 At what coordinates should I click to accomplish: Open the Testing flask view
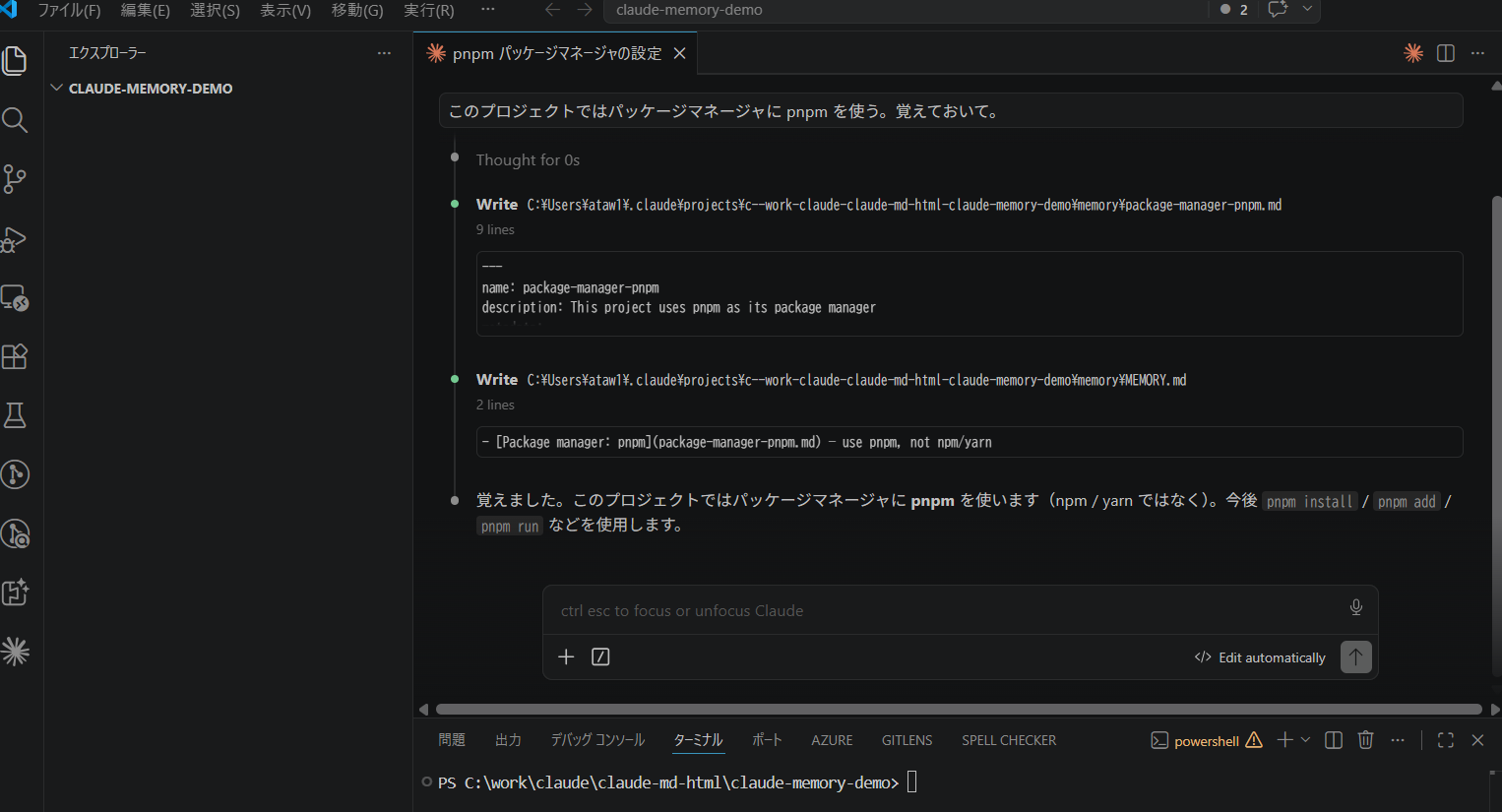15,415
